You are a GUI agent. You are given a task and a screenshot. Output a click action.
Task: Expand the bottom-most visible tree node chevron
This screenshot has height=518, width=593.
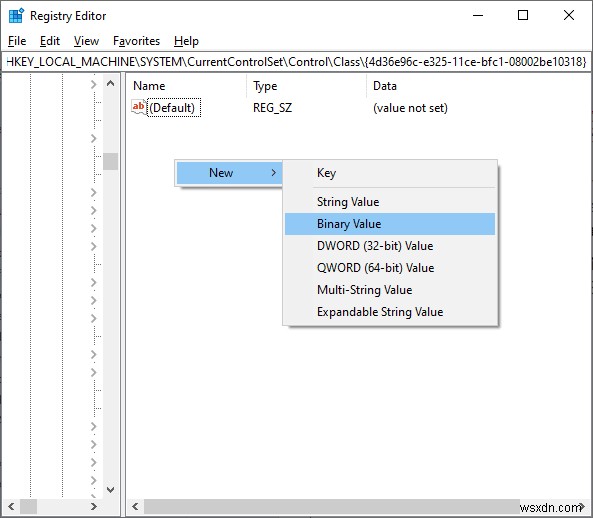[x=93, y=481]
